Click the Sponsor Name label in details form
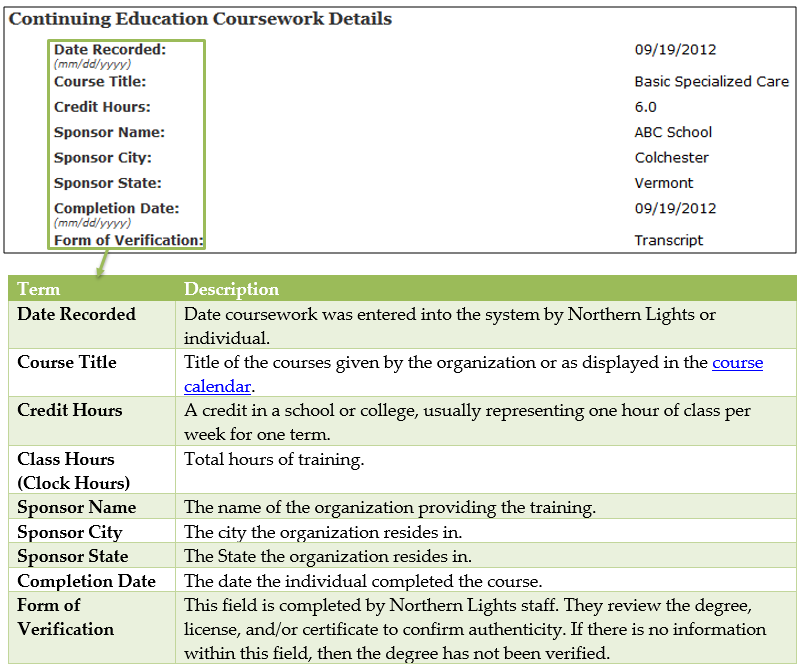 coord(109,132)
